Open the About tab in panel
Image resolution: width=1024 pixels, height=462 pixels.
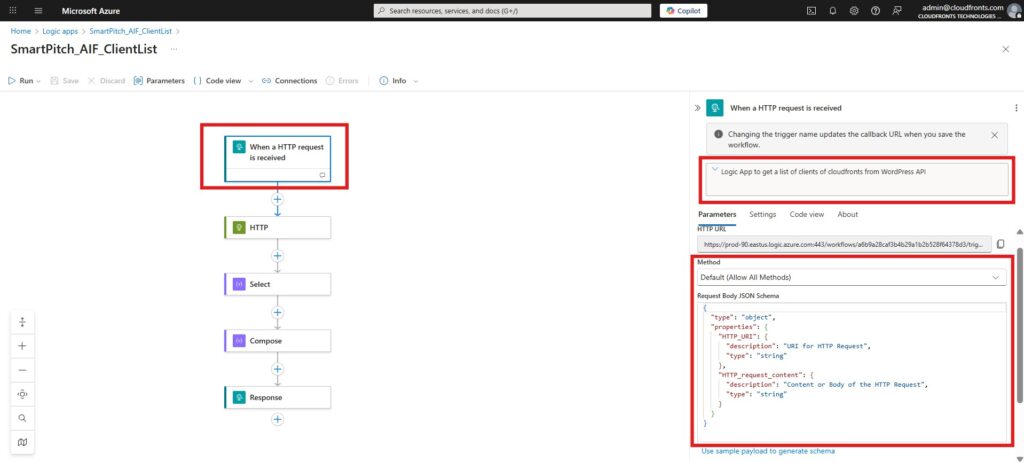point(847,214)
